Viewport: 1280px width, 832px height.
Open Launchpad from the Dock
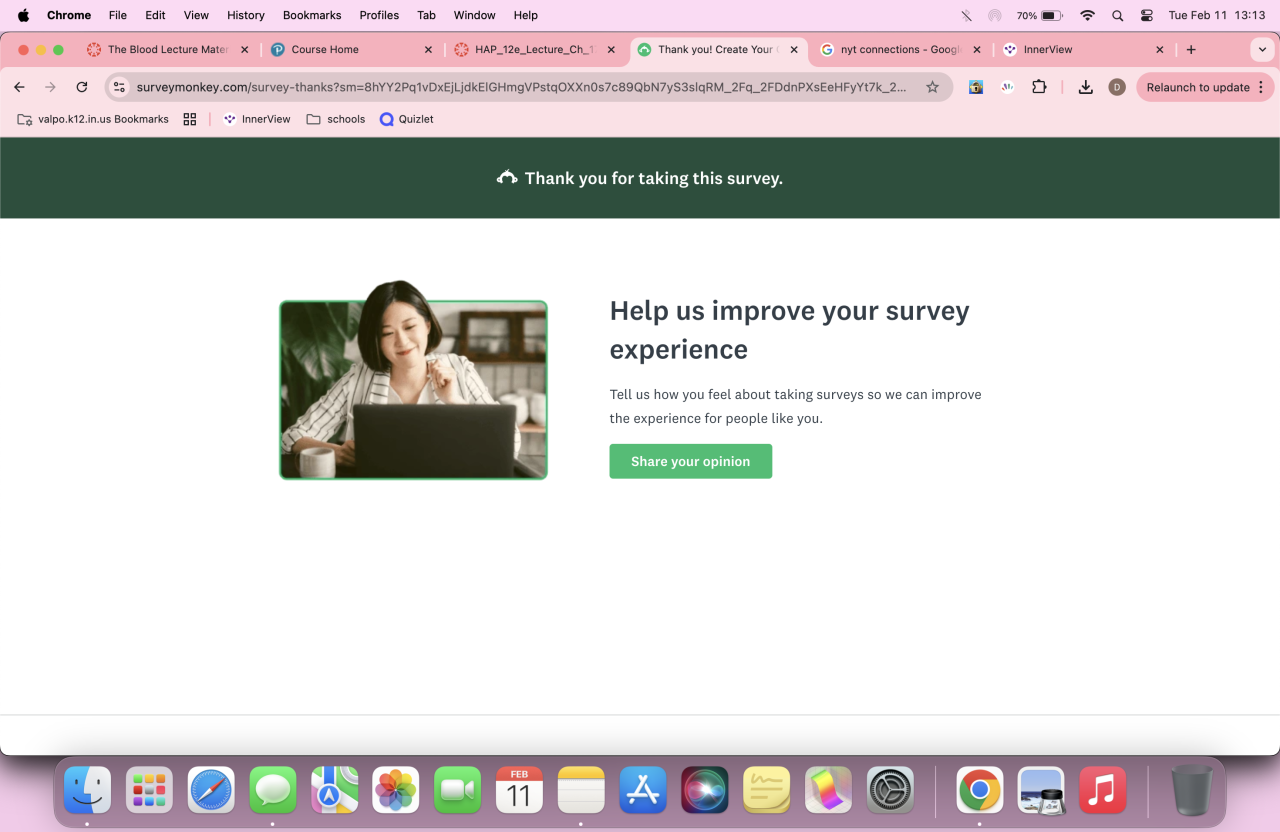click(149, 791)
